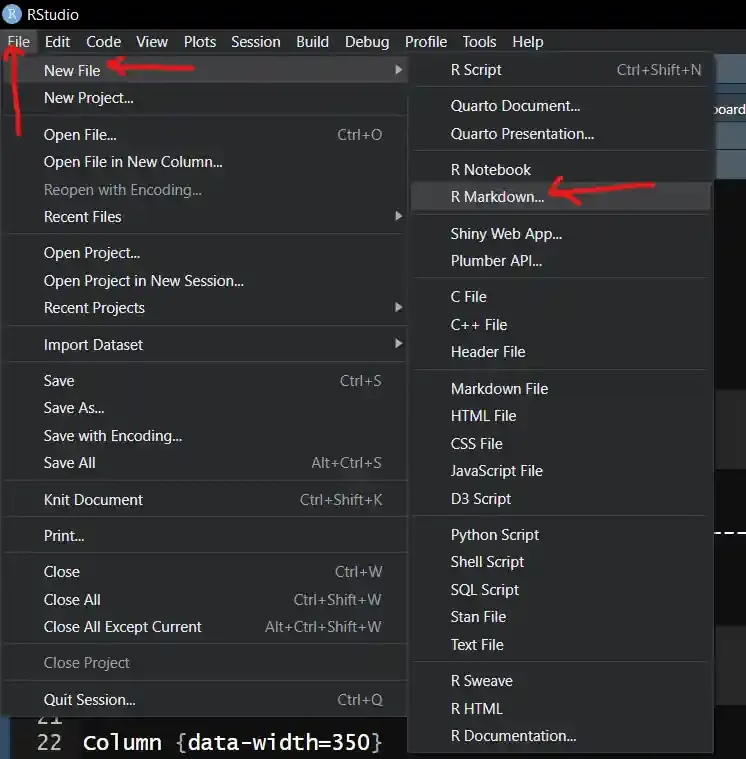
Task: Select Quit Session... entry
Action: point(206,700)
